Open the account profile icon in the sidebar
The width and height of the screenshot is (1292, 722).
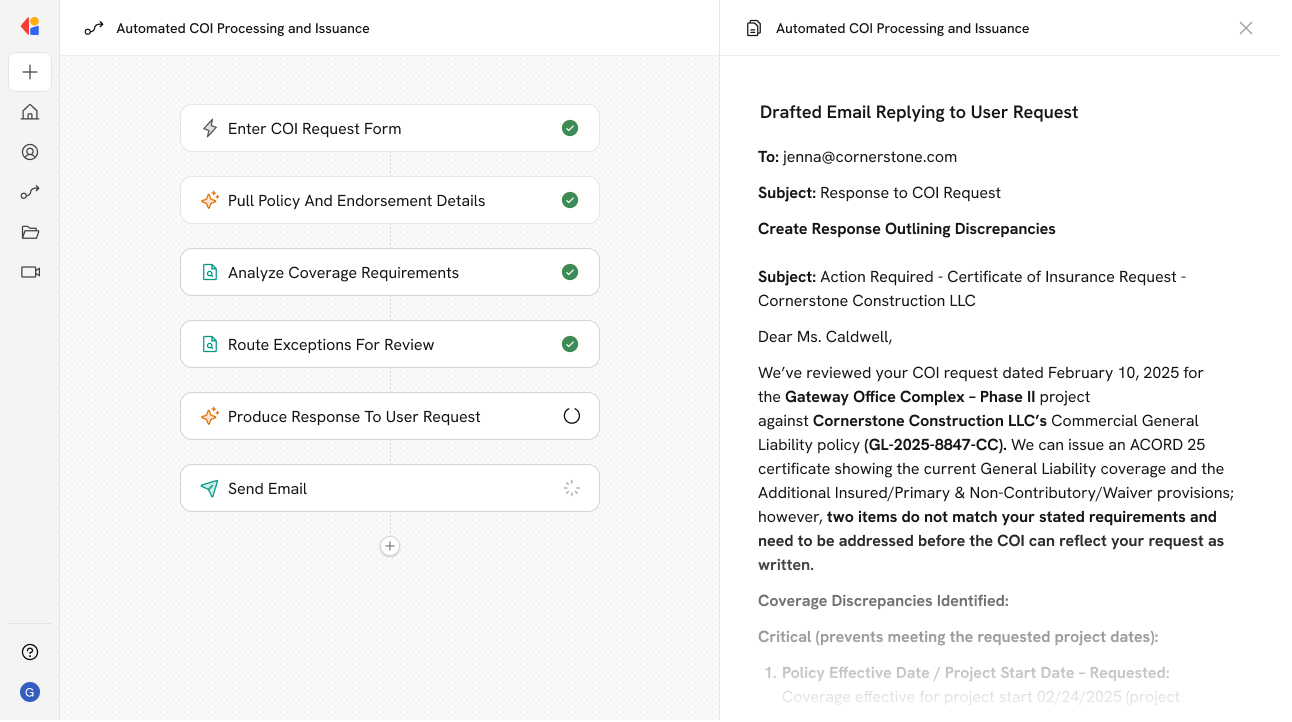[30, 152]
